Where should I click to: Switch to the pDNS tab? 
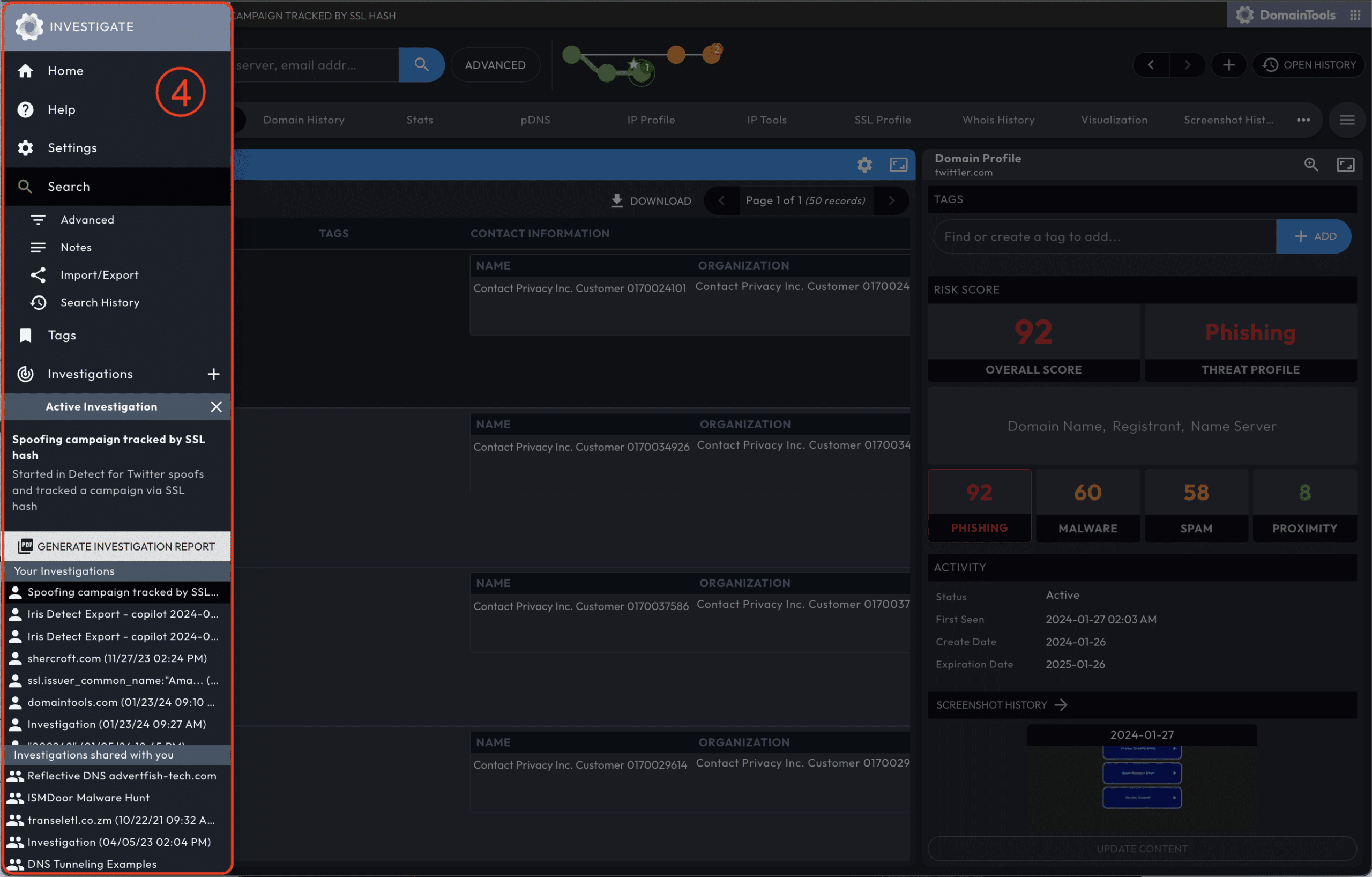click(535, 120)
